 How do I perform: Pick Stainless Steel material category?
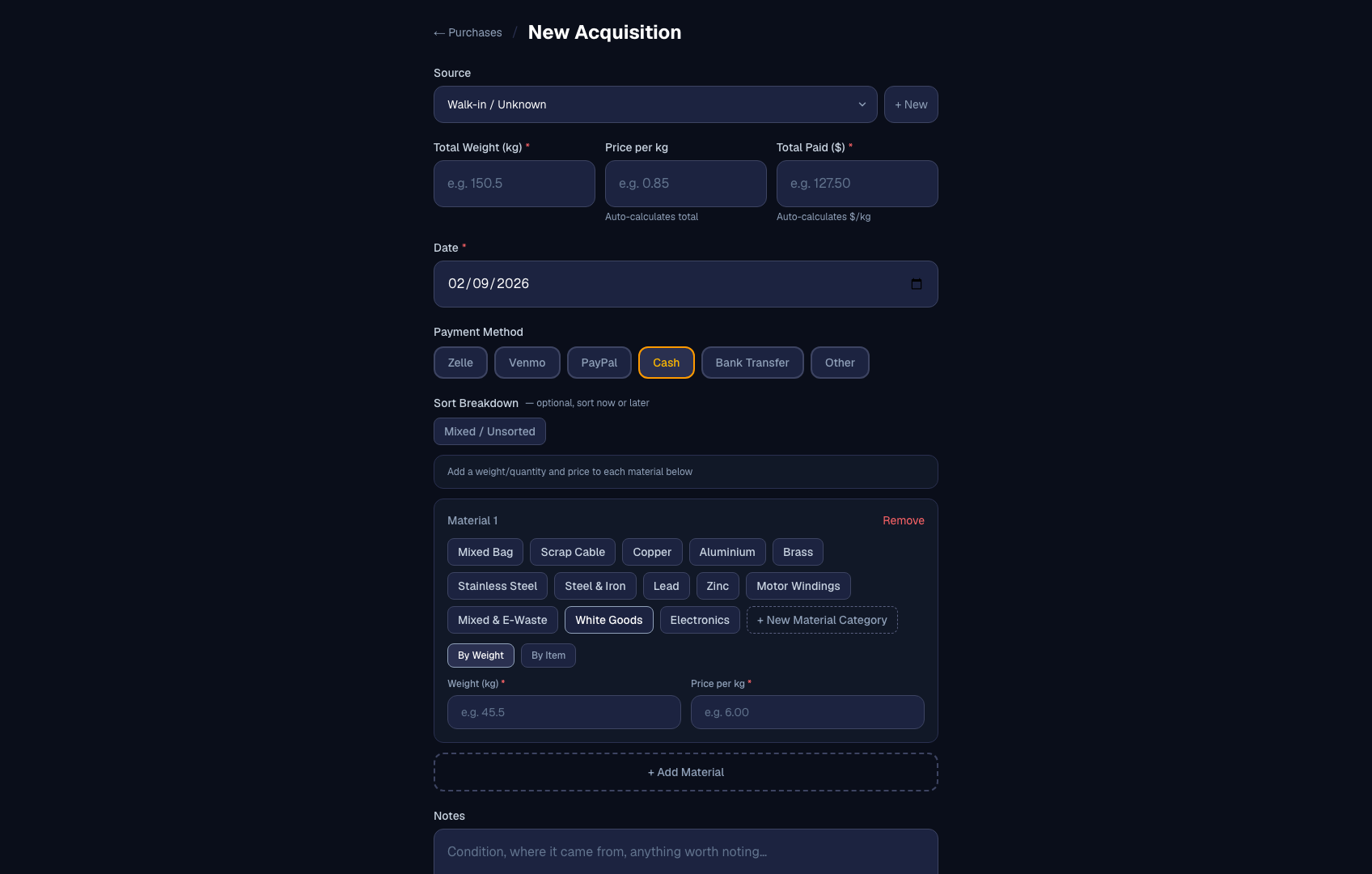pyautogui.click(x=498, y=586)
